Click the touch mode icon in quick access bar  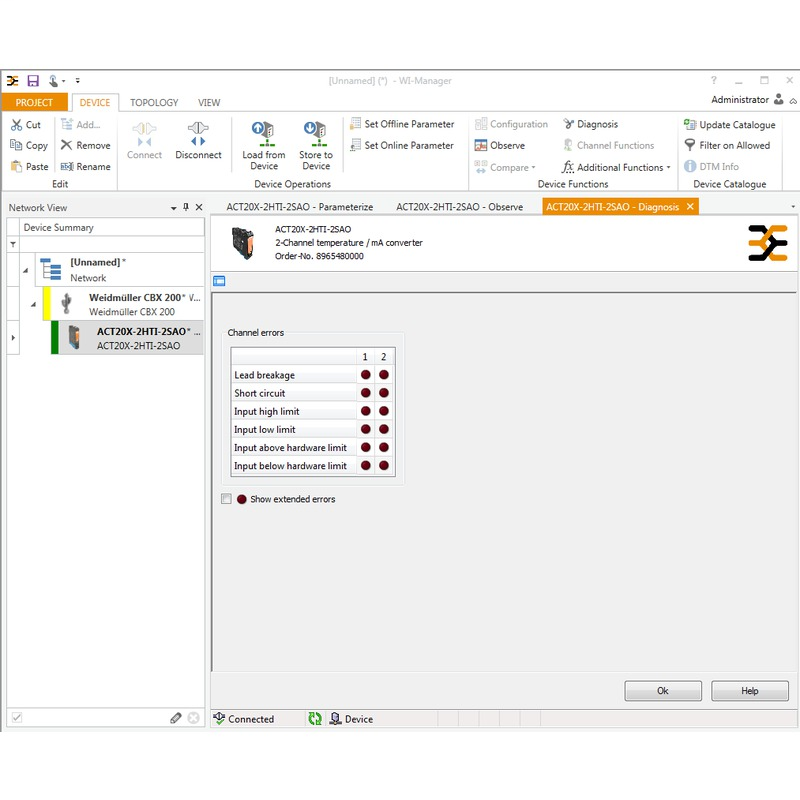click(x=54, y=81)
